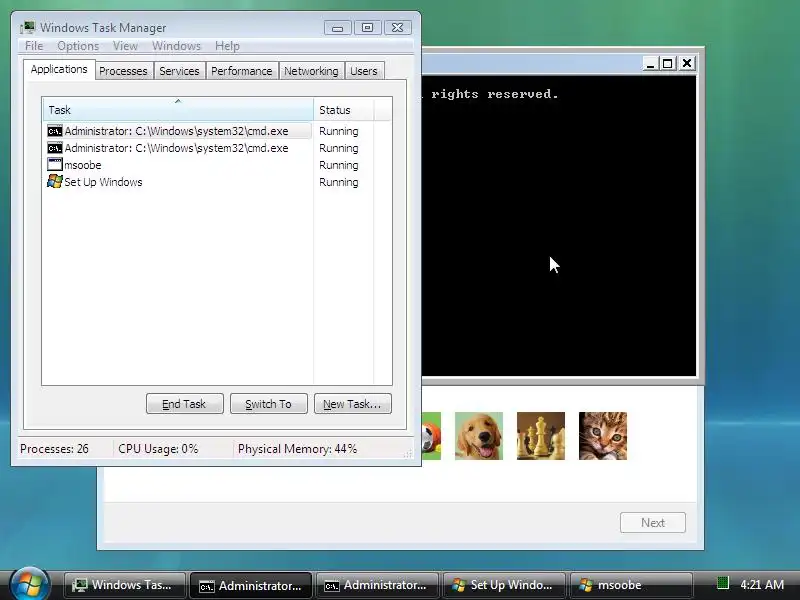Click the second Administrator taskbar button

(377, 585)
